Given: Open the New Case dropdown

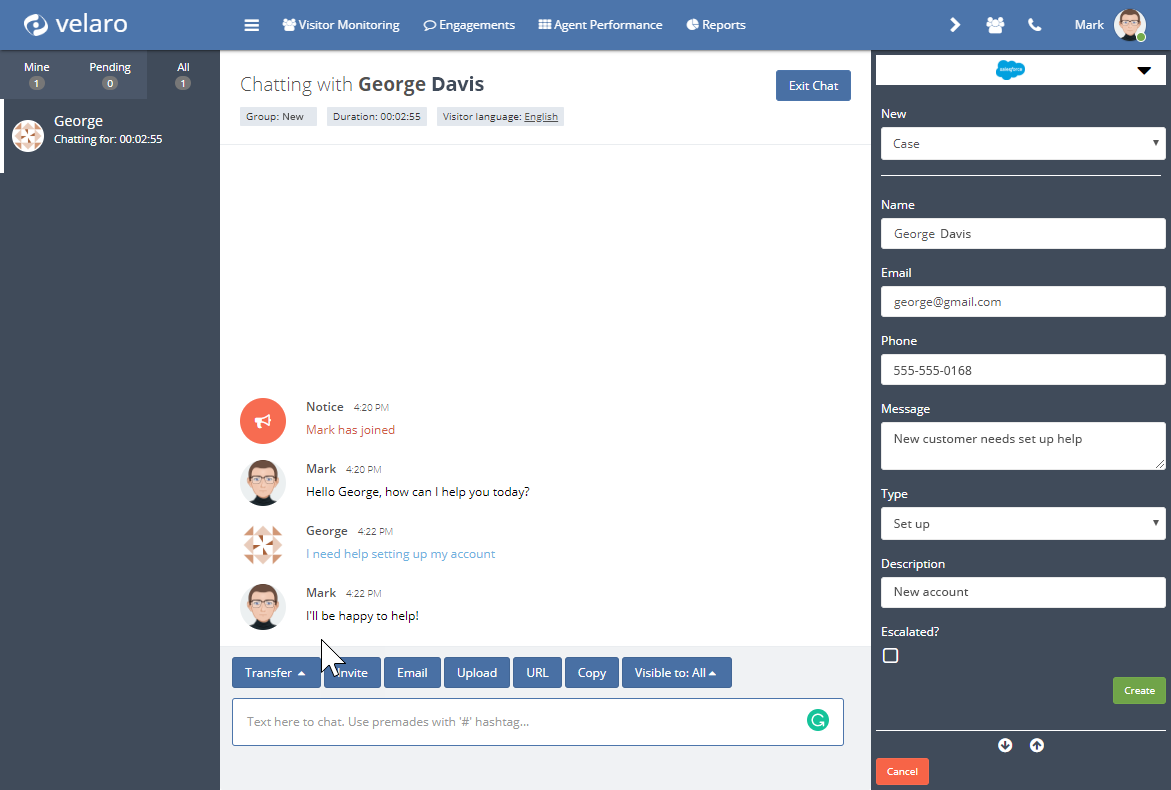Looking at the screenshot, I should click(1022, 143).
